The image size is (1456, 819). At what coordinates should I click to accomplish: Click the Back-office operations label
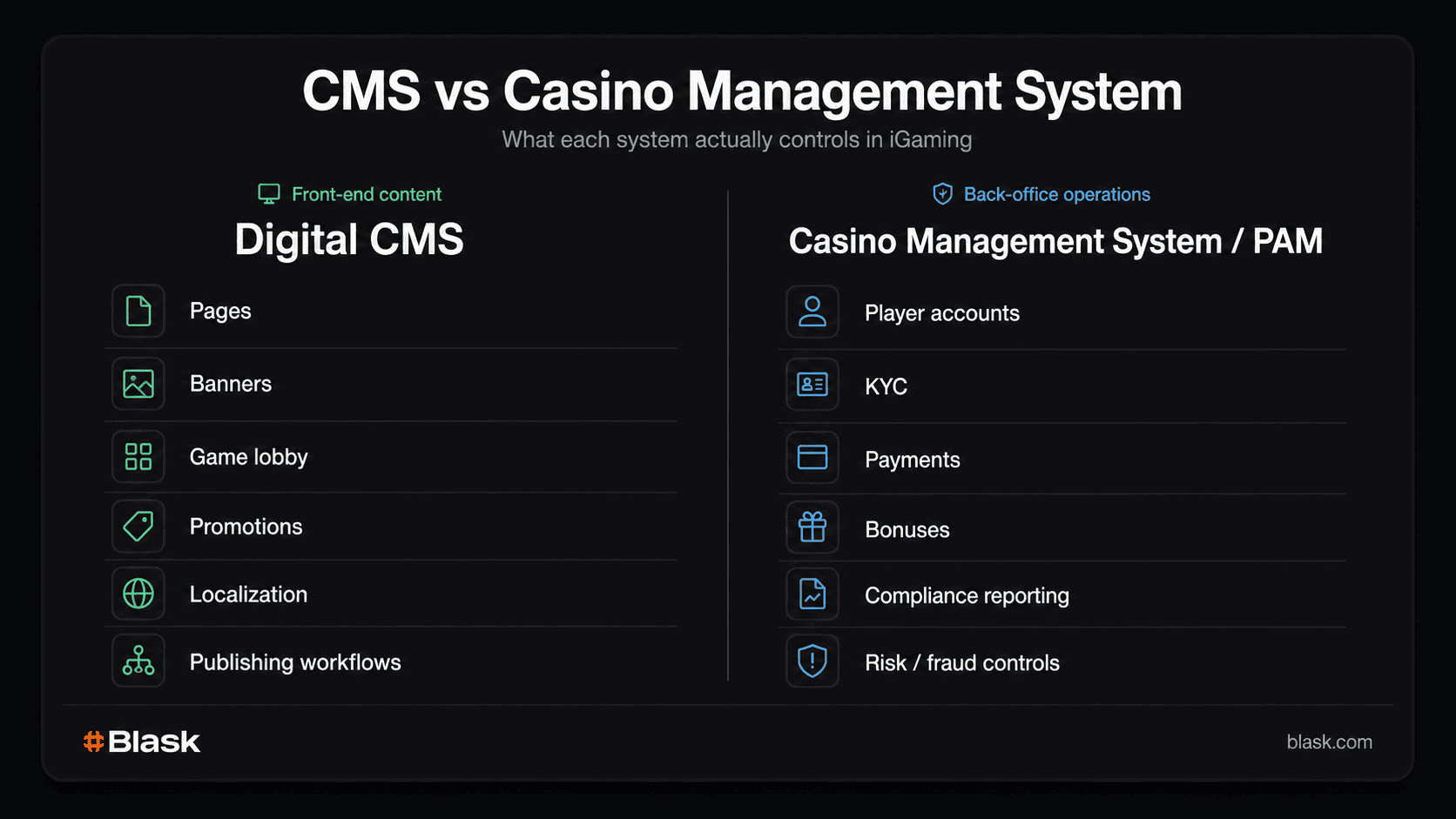coord(1057,194)
